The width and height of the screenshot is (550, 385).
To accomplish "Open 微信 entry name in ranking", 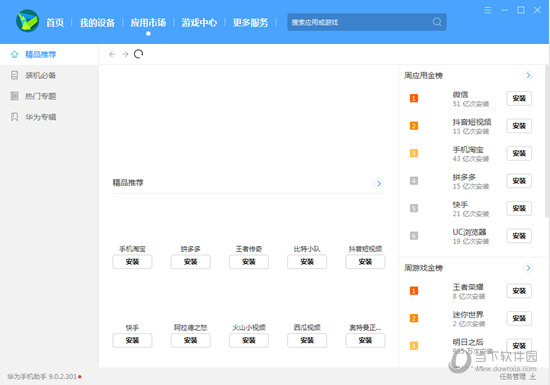I will tap(460, 94).
